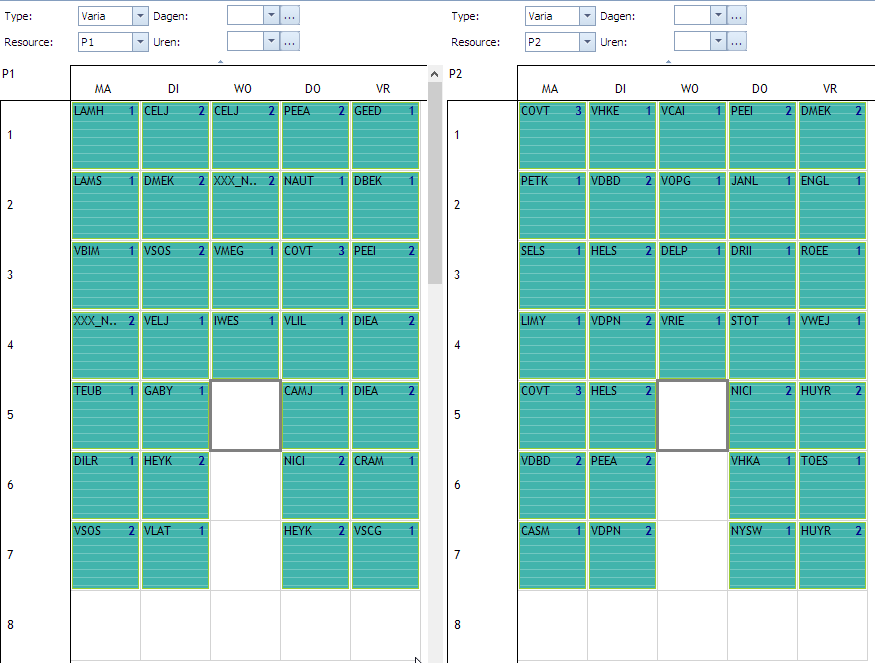
Task: Select the GEED cell in P1 grid
Action: pos(386,136)
